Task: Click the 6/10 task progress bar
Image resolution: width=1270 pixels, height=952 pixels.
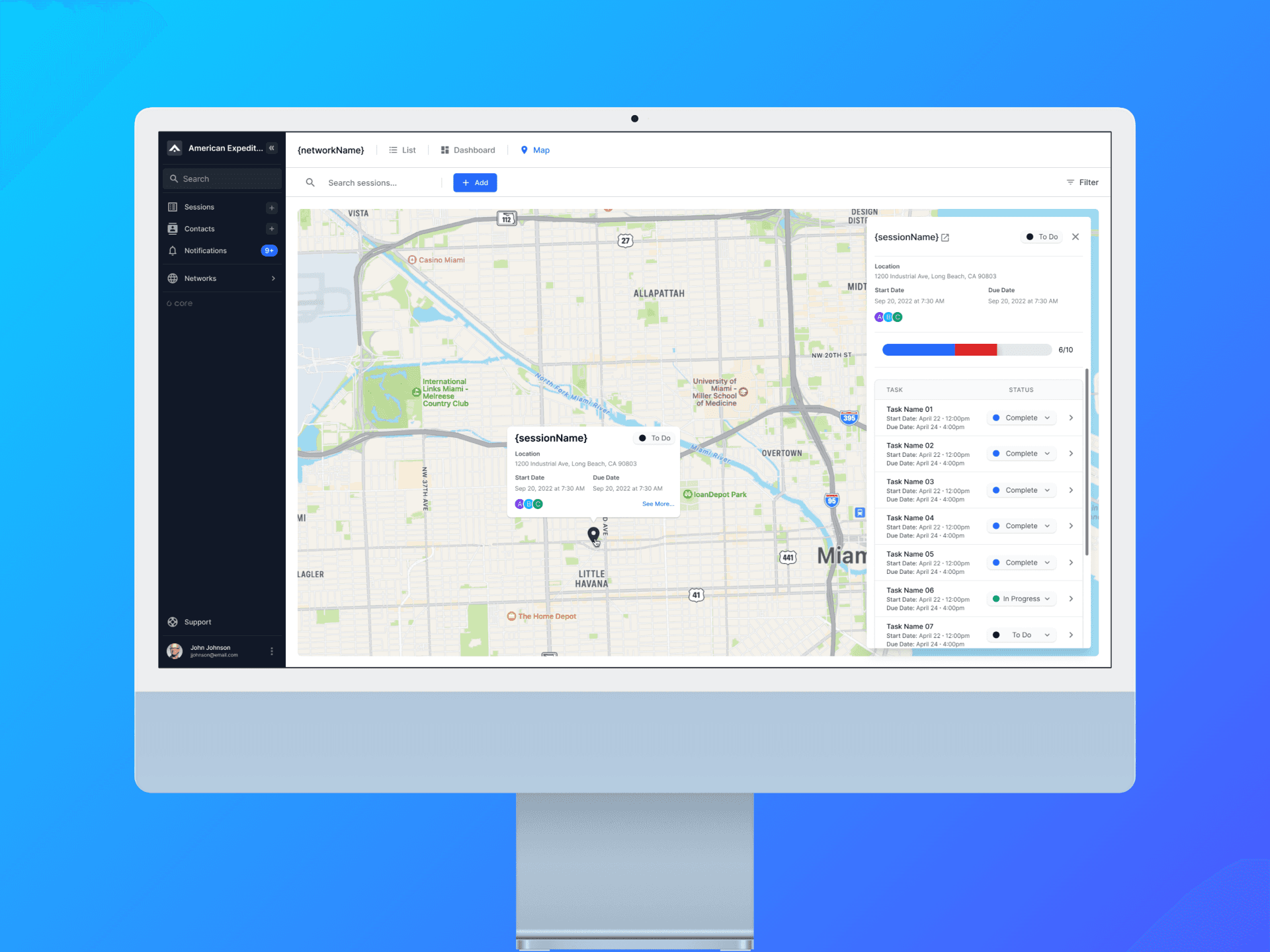Action: point(966,350)
